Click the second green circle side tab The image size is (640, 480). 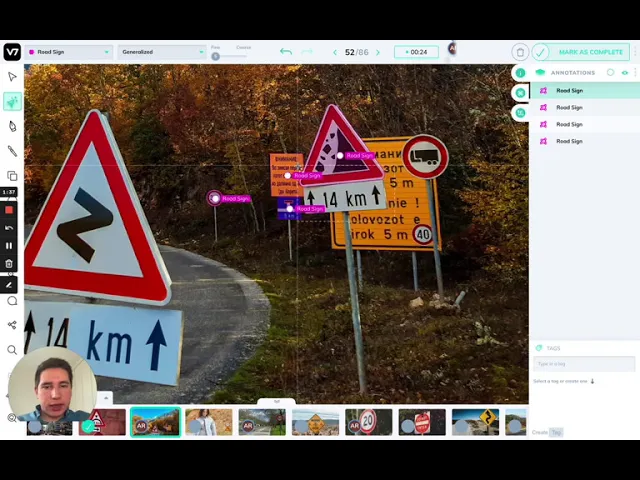click(x=520, y=93)
